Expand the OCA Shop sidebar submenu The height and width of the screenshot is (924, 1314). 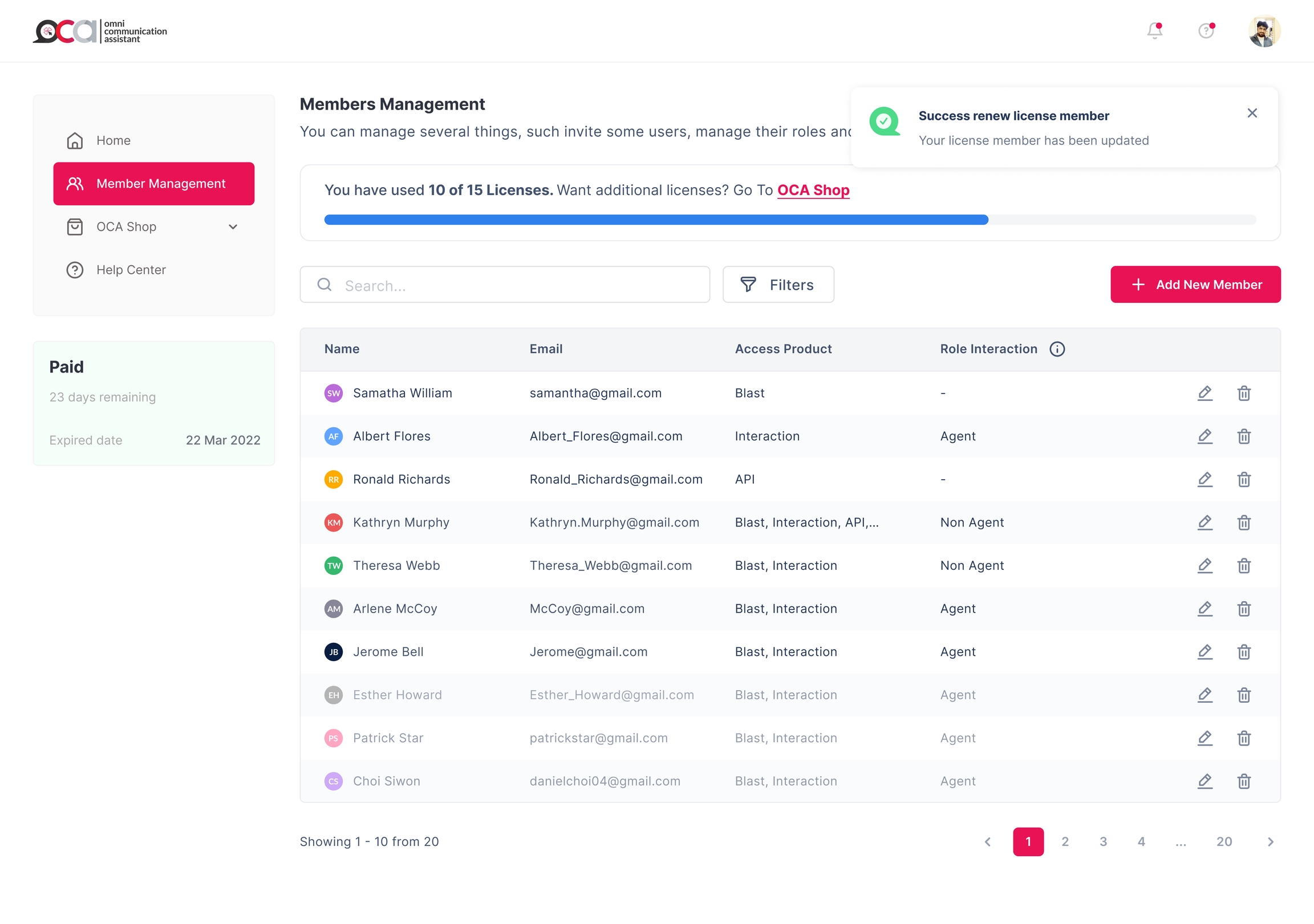pyautogui.click(x=233, y=227)
